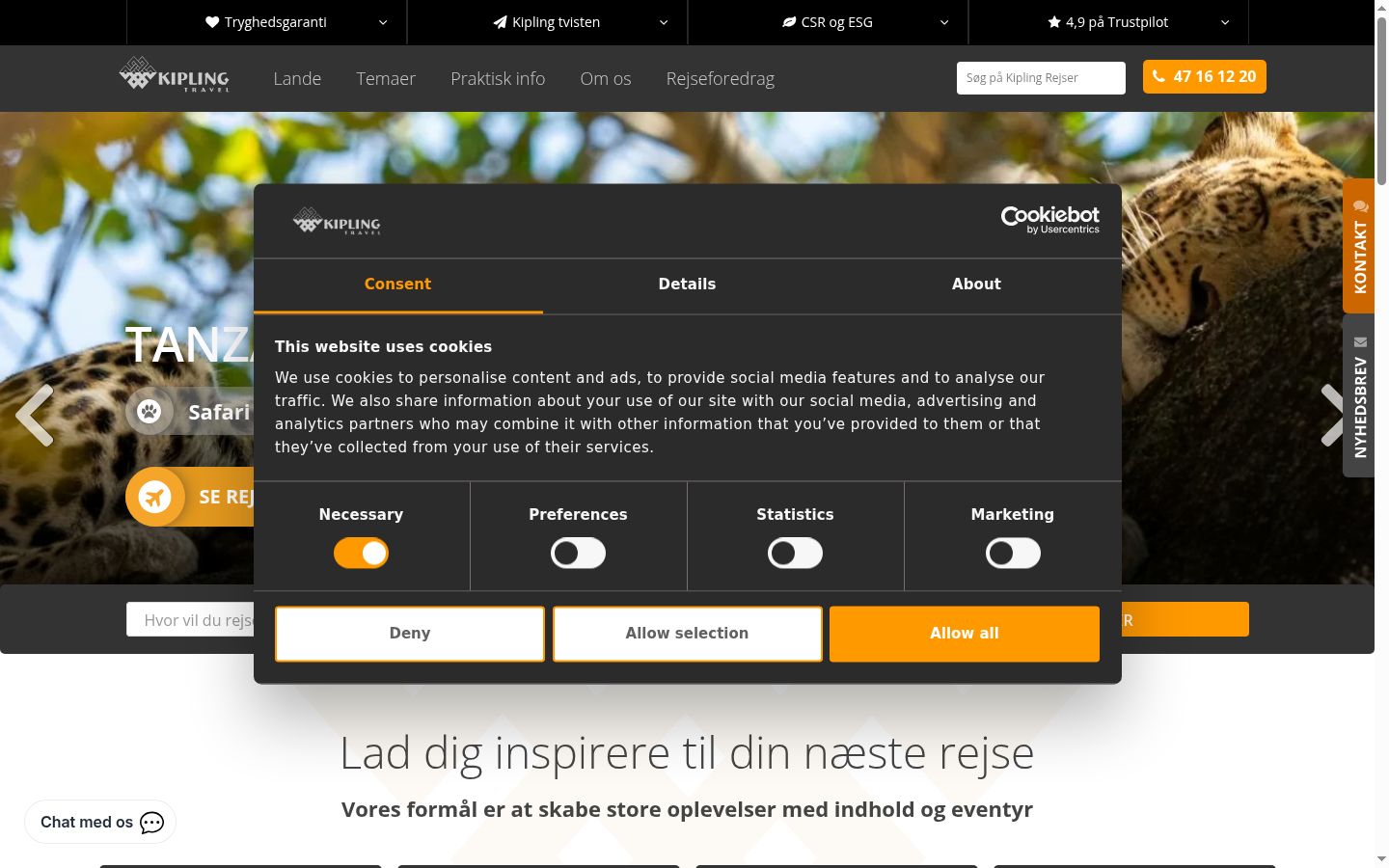Click the speech bubble icon in Chat med os

pyautogui.click(x=152, y=823)
